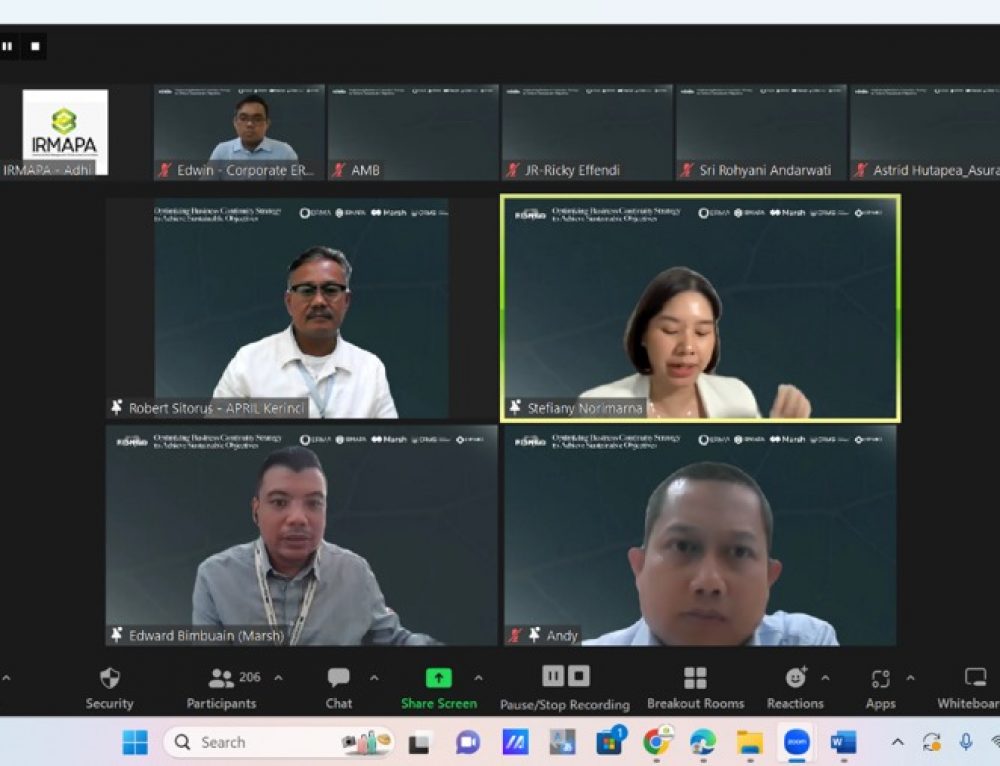Select Edwin's thumbnail in the top strip
1000x766 pixels.
[x=239, y=132]
